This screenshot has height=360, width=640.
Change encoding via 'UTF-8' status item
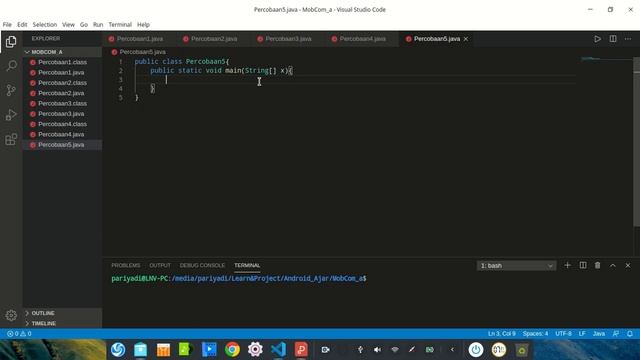point(563,334)
